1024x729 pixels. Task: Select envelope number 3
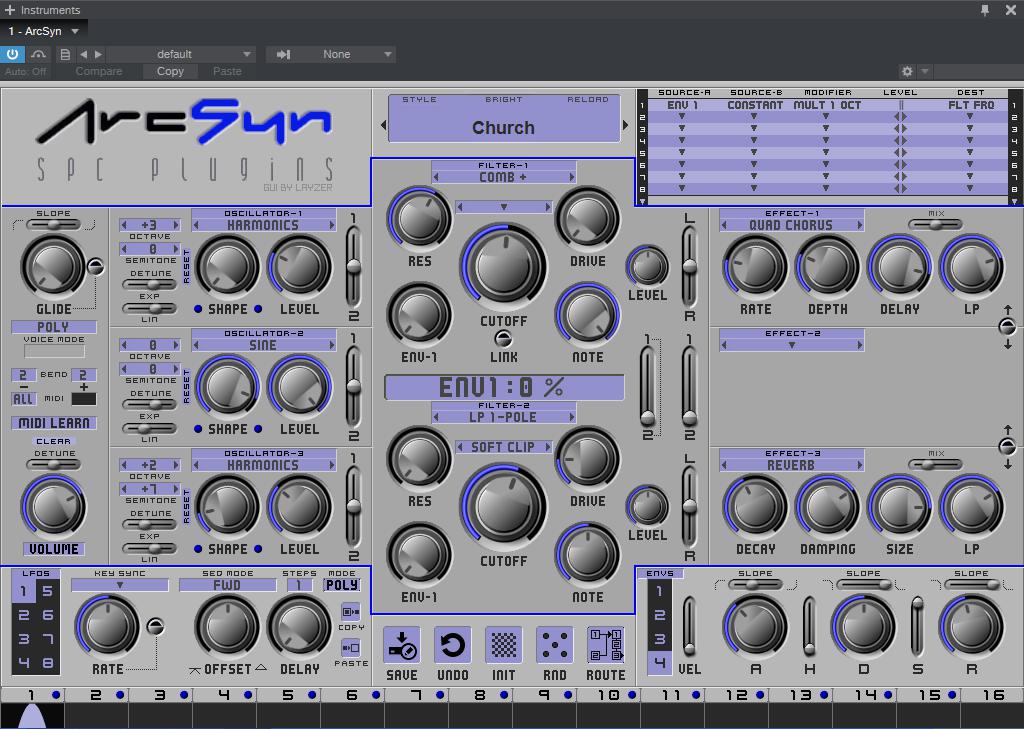coord(660,639)
